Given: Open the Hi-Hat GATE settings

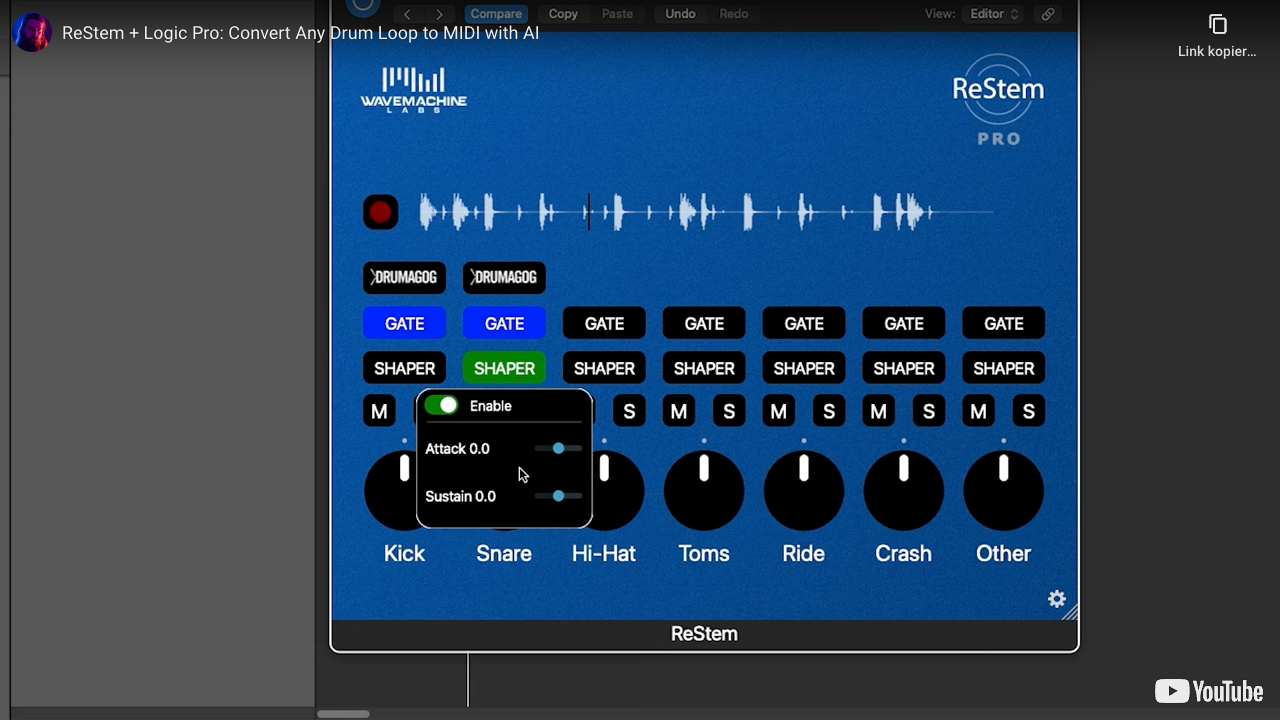Looking at the screenshot, I should (x=604, y=323).
